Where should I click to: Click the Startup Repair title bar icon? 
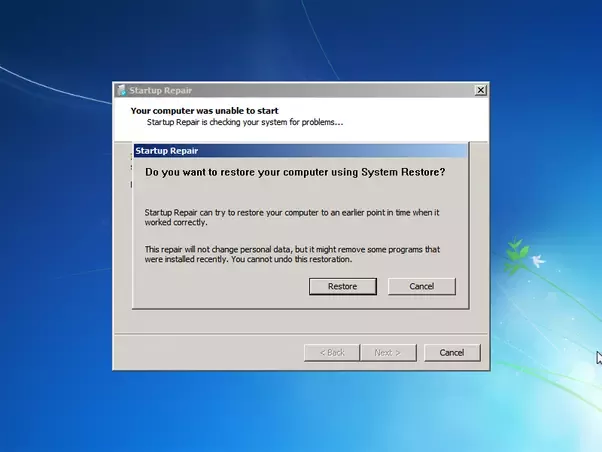122,90
